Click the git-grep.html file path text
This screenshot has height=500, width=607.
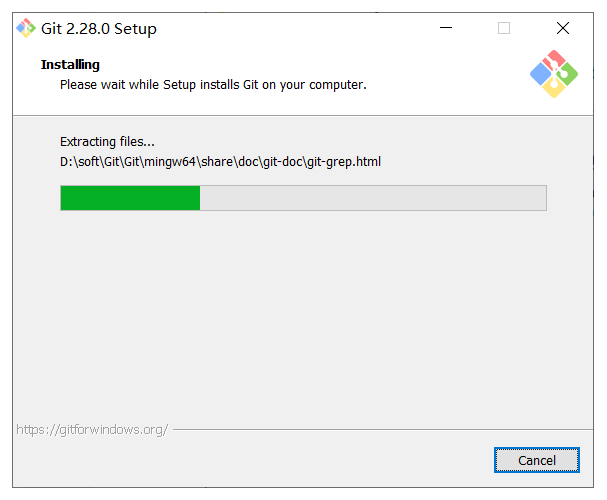point(220,162)
